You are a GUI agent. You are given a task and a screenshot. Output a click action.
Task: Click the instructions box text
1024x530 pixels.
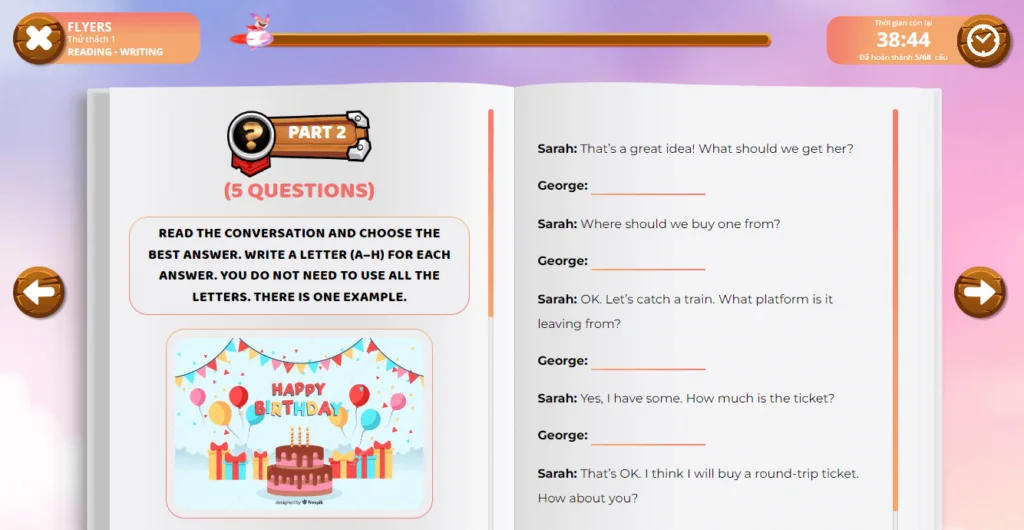point(299,265)
